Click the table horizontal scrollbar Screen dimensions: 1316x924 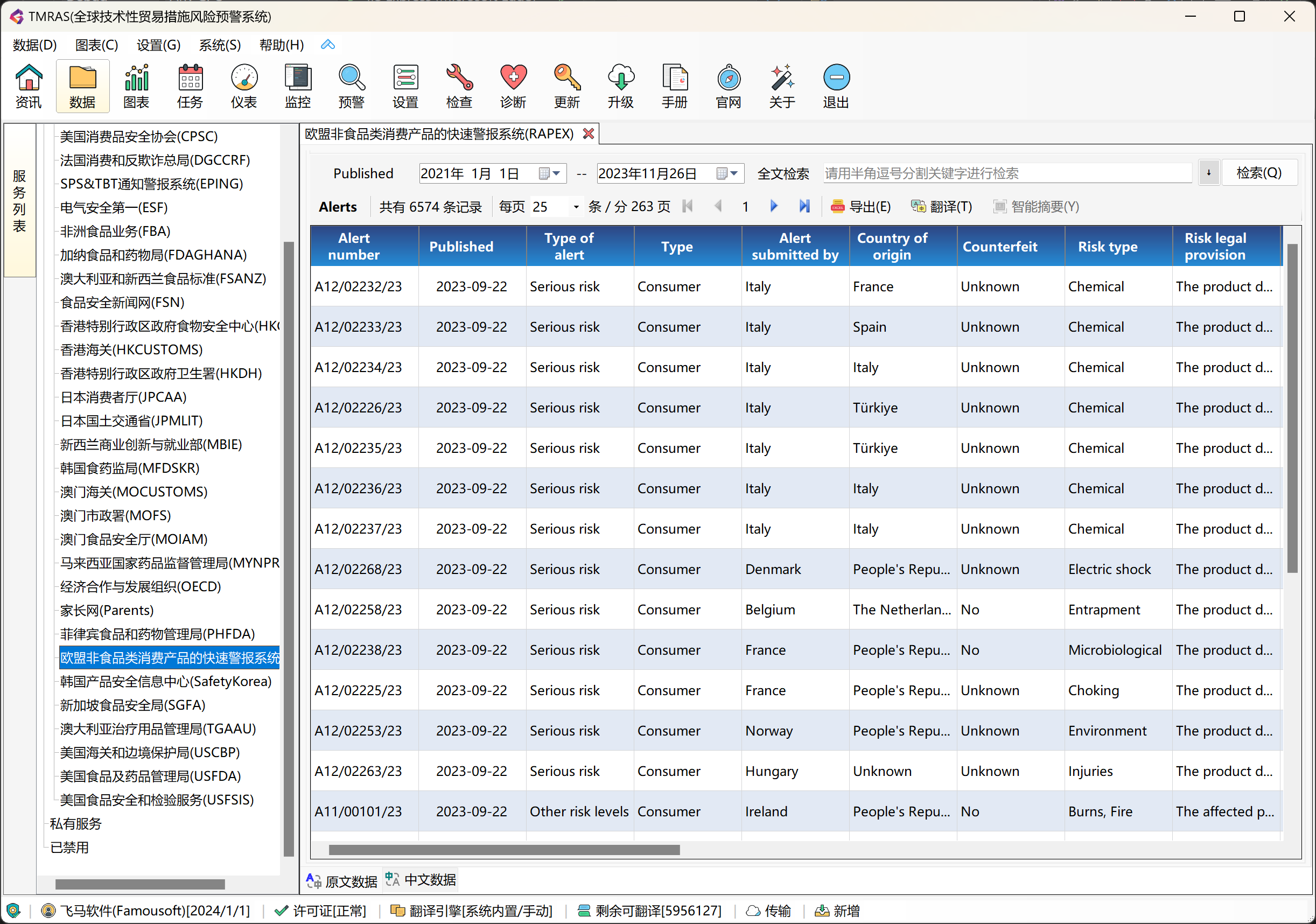tap(505, 850)
